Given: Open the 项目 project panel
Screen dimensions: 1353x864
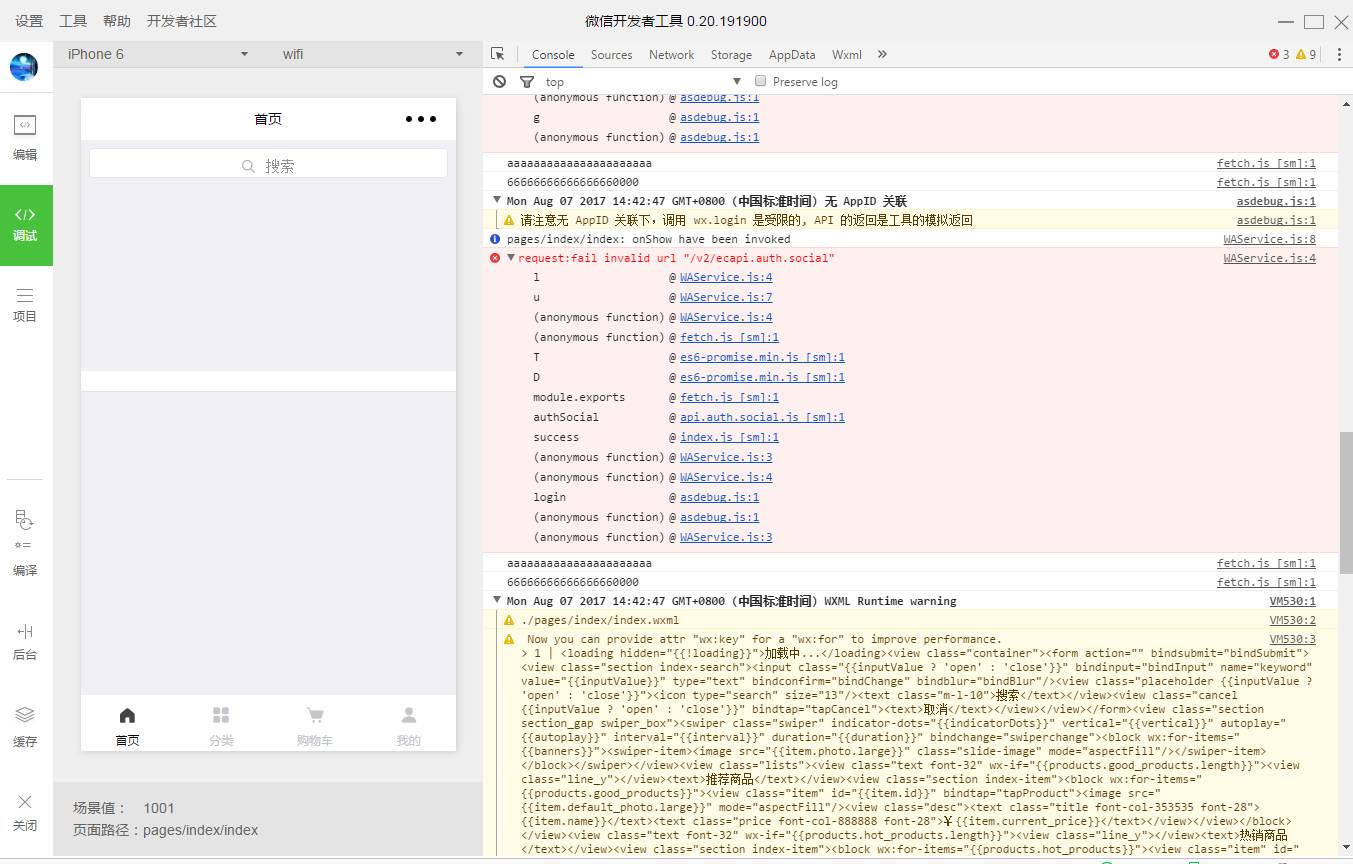Looking at the screenshot, I should click(25, 305).
